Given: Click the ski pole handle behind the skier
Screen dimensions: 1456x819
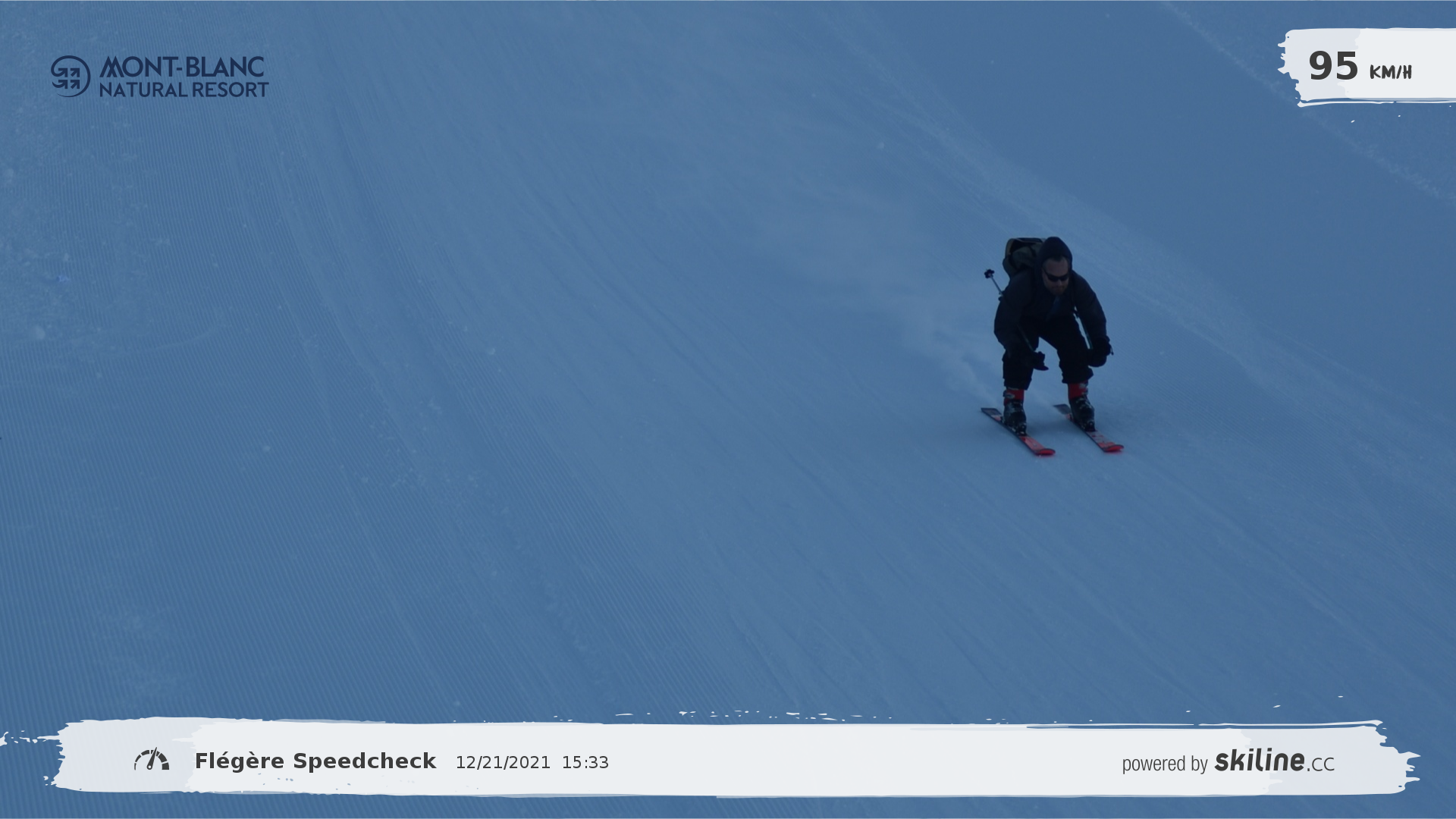Looking at the screenshot, I should tap(990, 274).
